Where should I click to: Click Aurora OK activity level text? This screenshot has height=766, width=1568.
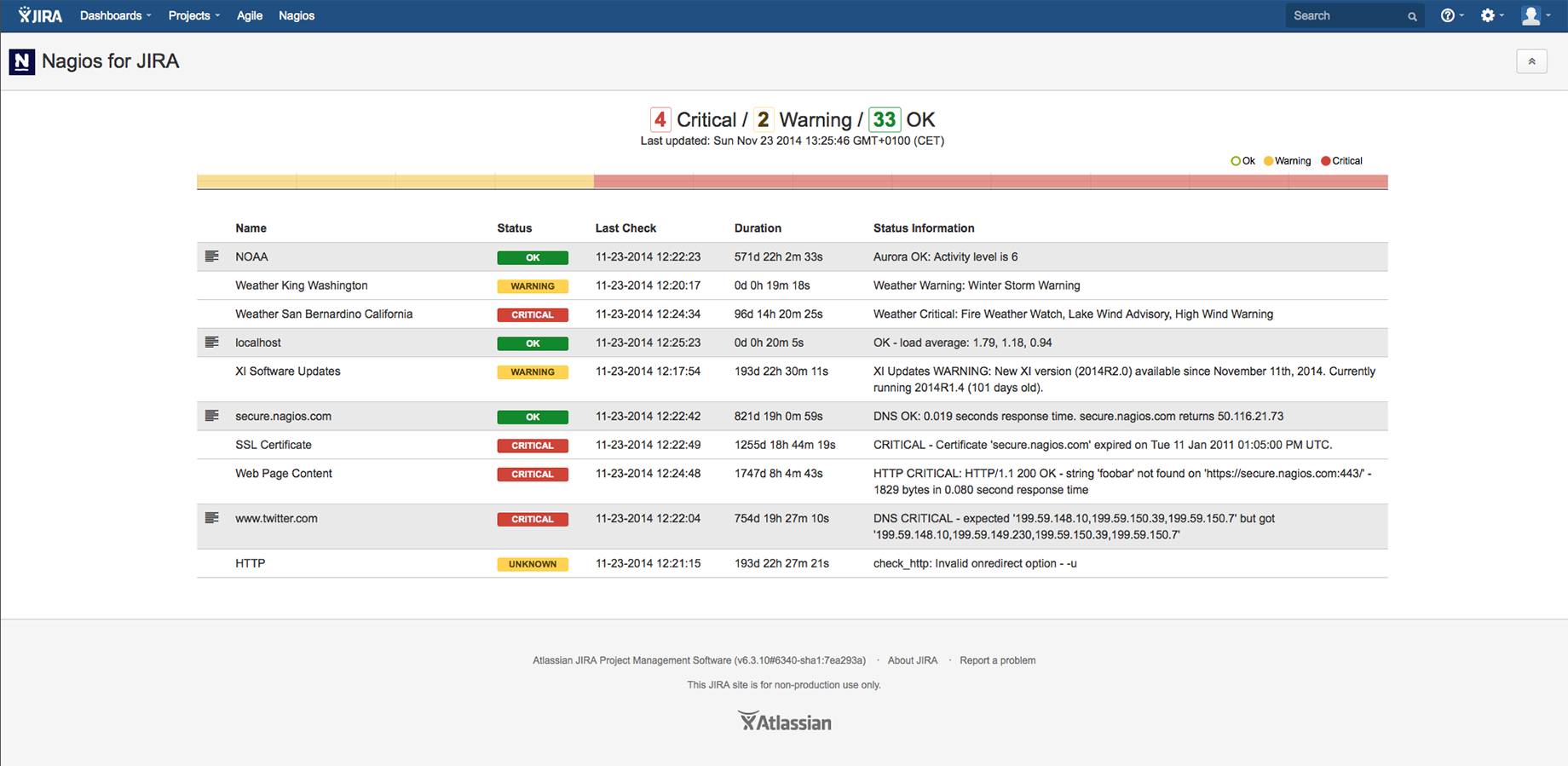coord(945,256)
